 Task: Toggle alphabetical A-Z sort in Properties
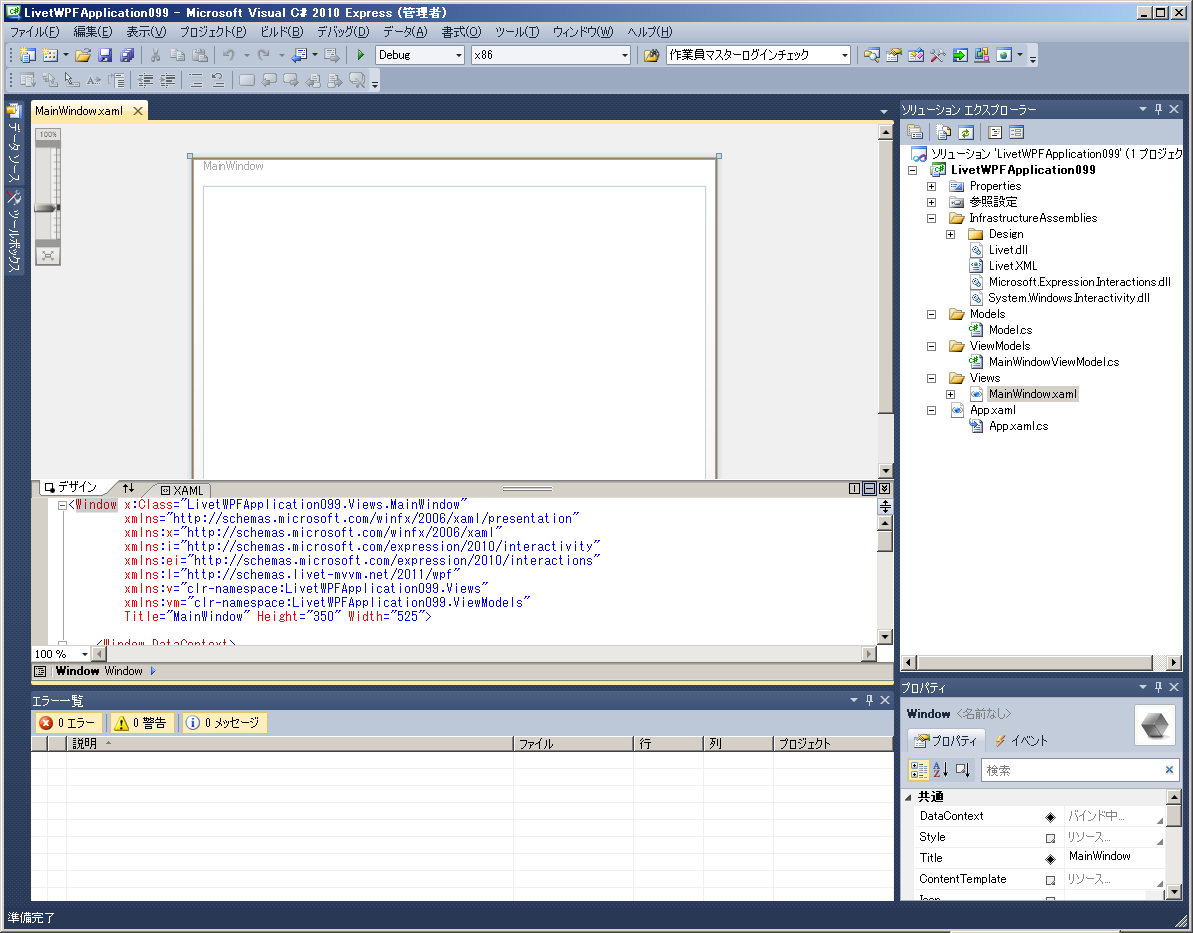pos(941,770)
